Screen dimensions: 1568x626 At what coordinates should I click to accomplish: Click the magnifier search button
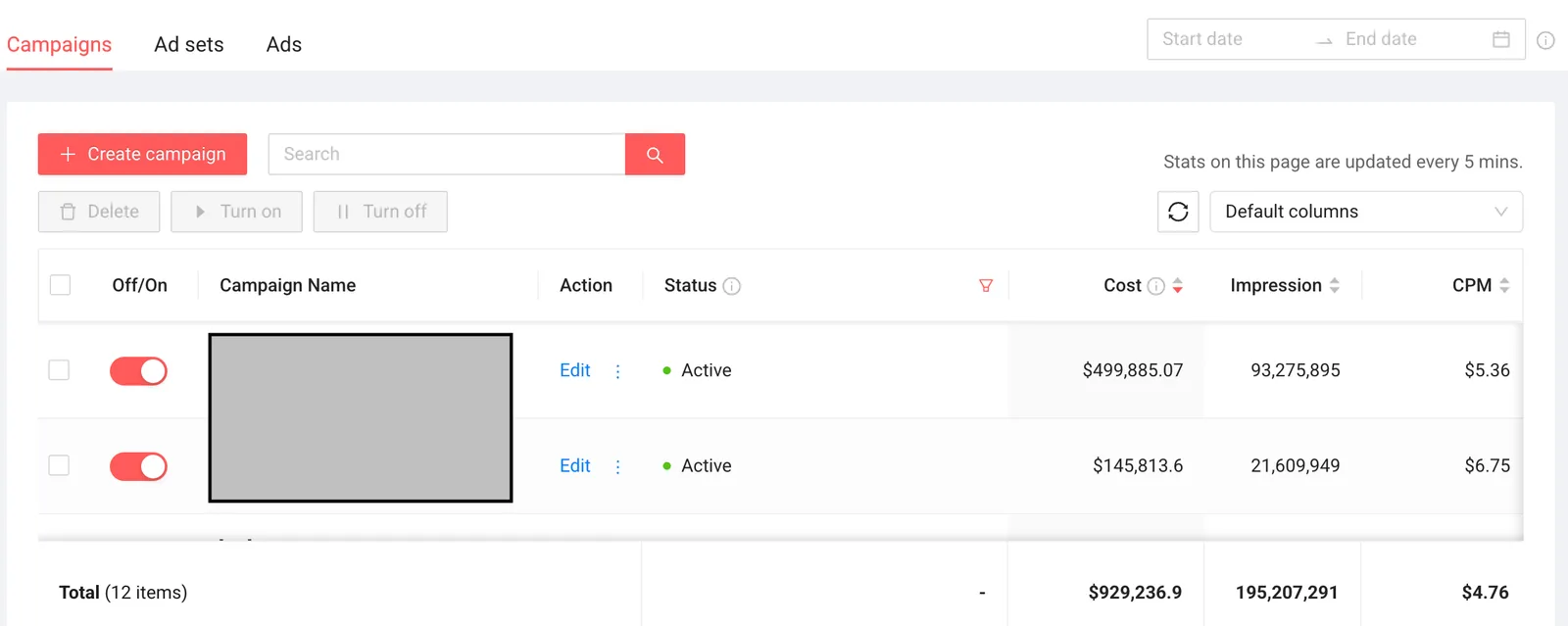click(x=655, y=154)
